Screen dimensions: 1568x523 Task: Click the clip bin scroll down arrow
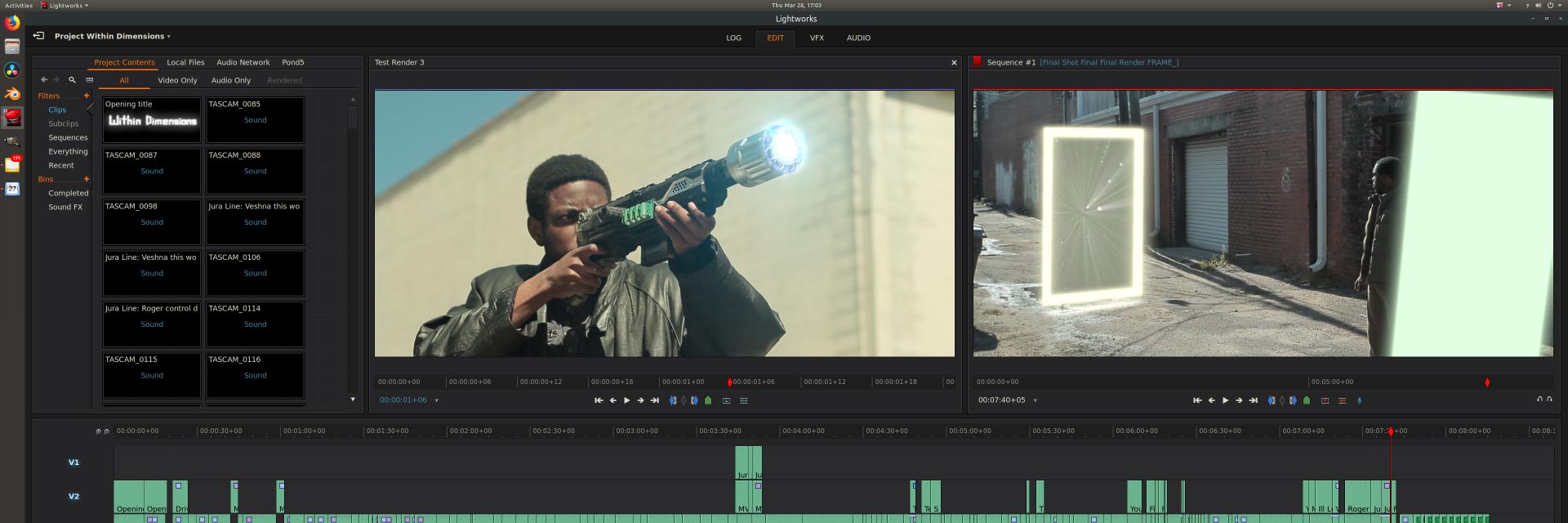[x=353, y=400]
